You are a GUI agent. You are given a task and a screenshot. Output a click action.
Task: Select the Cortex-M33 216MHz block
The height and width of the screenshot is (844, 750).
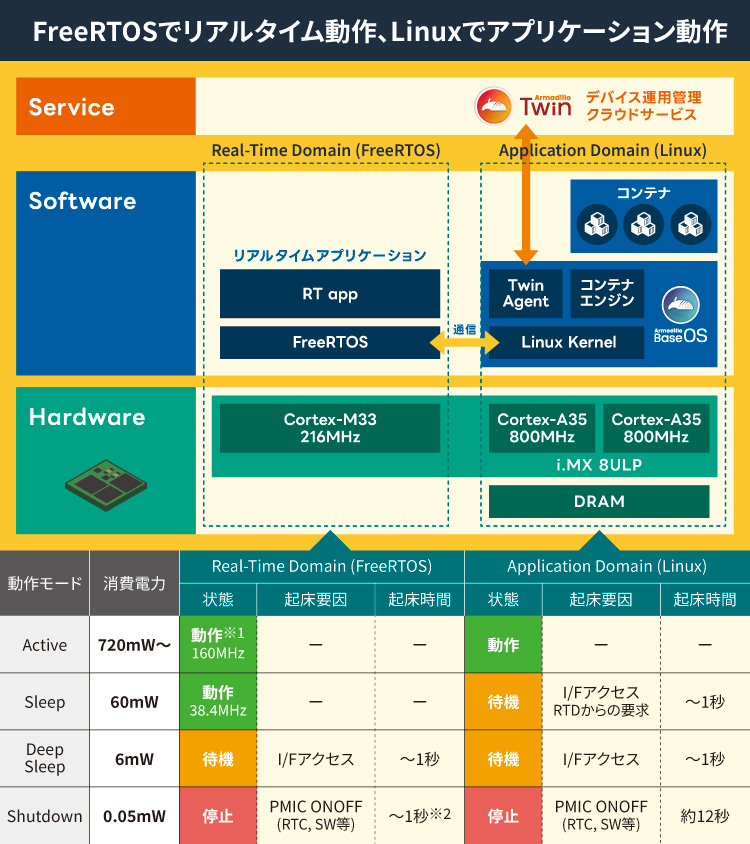[330, 428]
